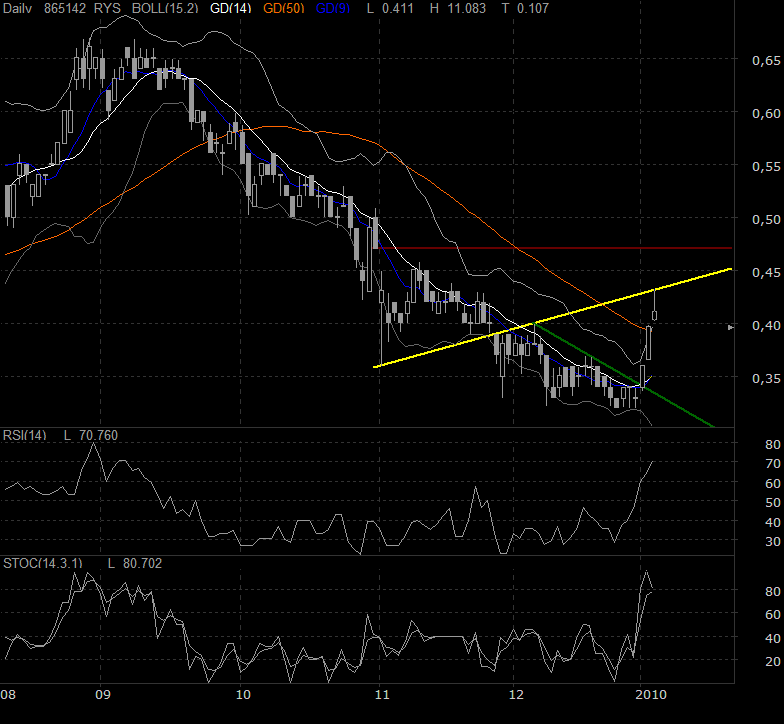Screen dimensions: 784x724
Task: Click the 0,65 price level on the axis
Action: click(764, 61)
